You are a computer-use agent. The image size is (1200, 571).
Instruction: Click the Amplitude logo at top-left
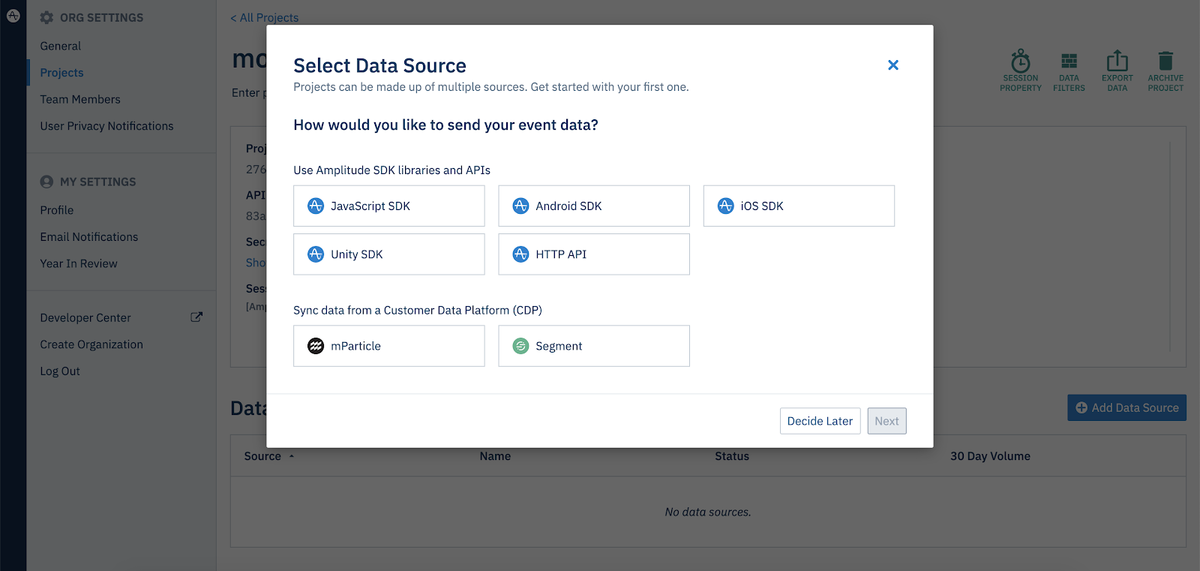(x=13, y=17)
